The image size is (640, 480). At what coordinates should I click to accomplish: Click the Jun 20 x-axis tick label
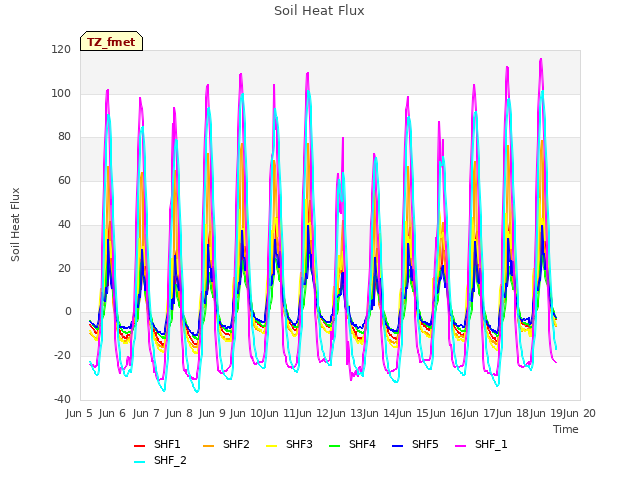click(579, 413)
